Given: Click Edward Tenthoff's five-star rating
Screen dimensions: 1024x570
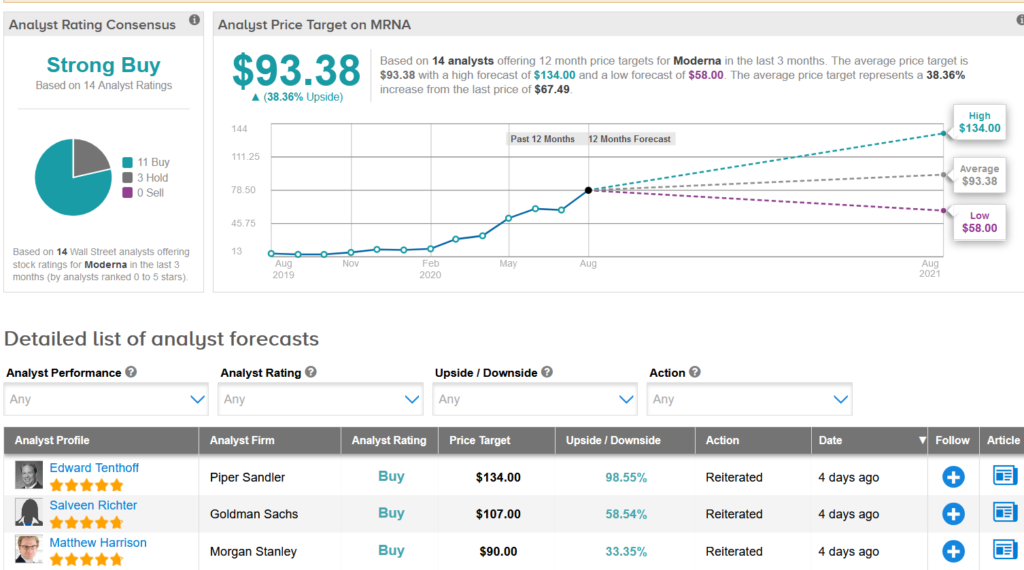Looking at the screenshot, I should pos(87,485).
